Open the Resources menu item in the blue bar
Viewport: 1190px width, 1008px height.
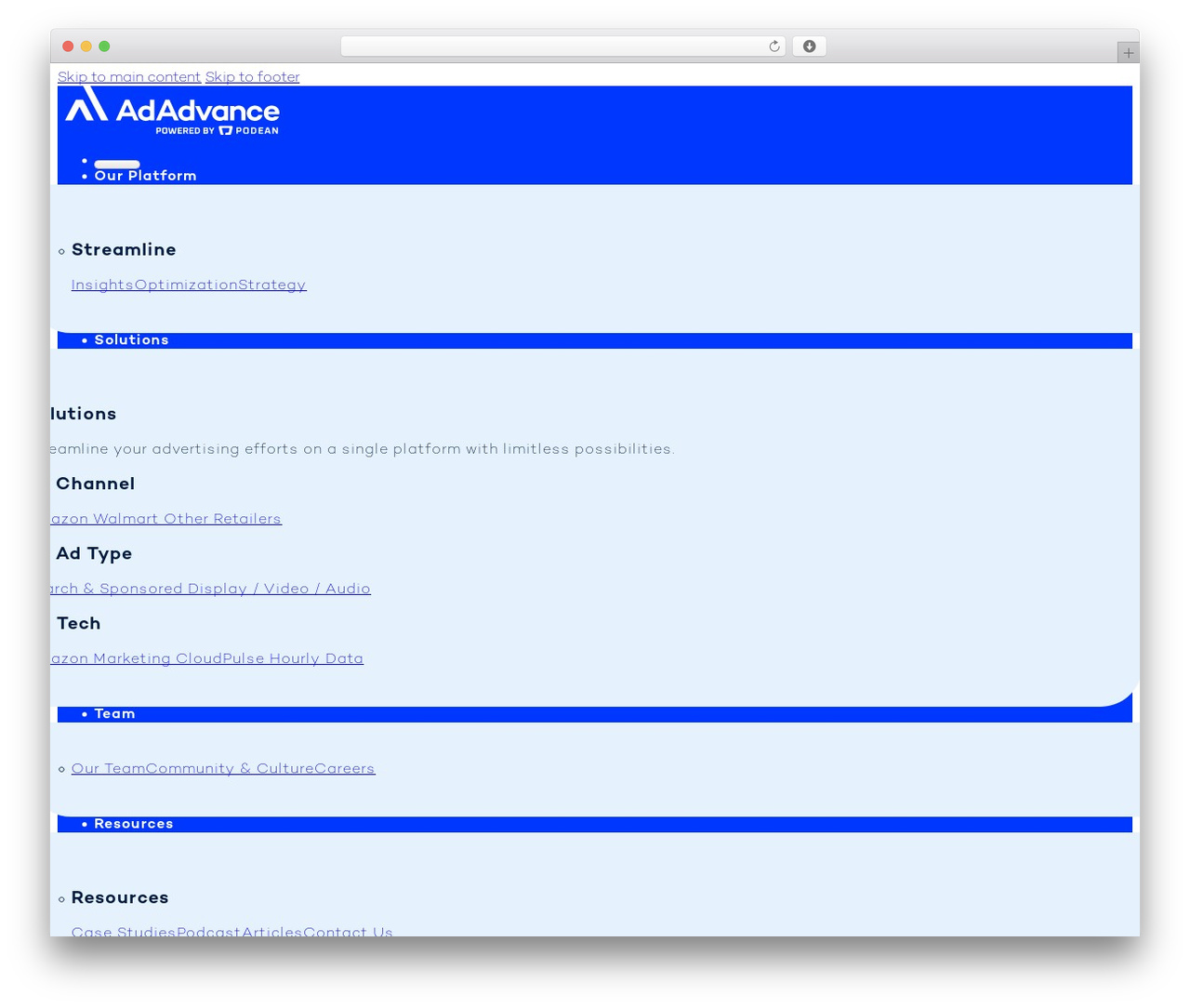(x=134, y=824)
